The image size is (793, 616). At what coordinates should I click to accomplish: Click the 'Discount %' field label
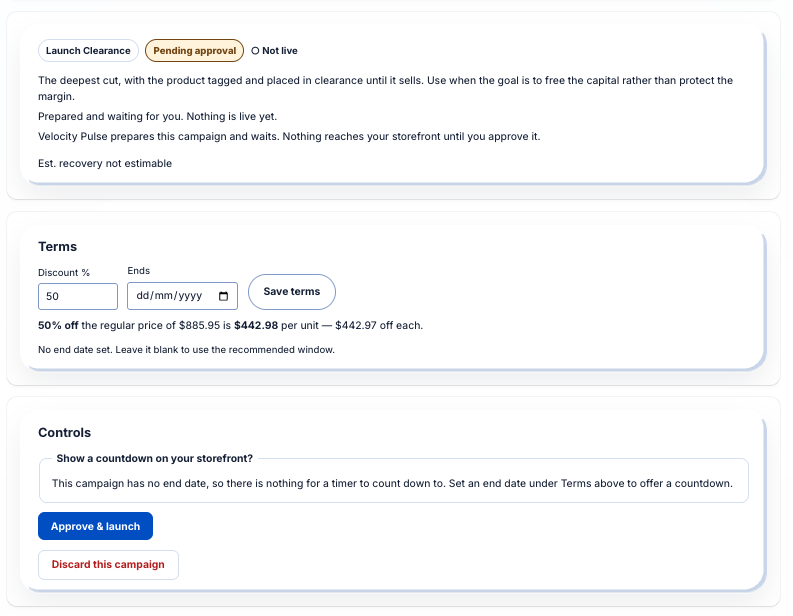click(x=64, y=273)
